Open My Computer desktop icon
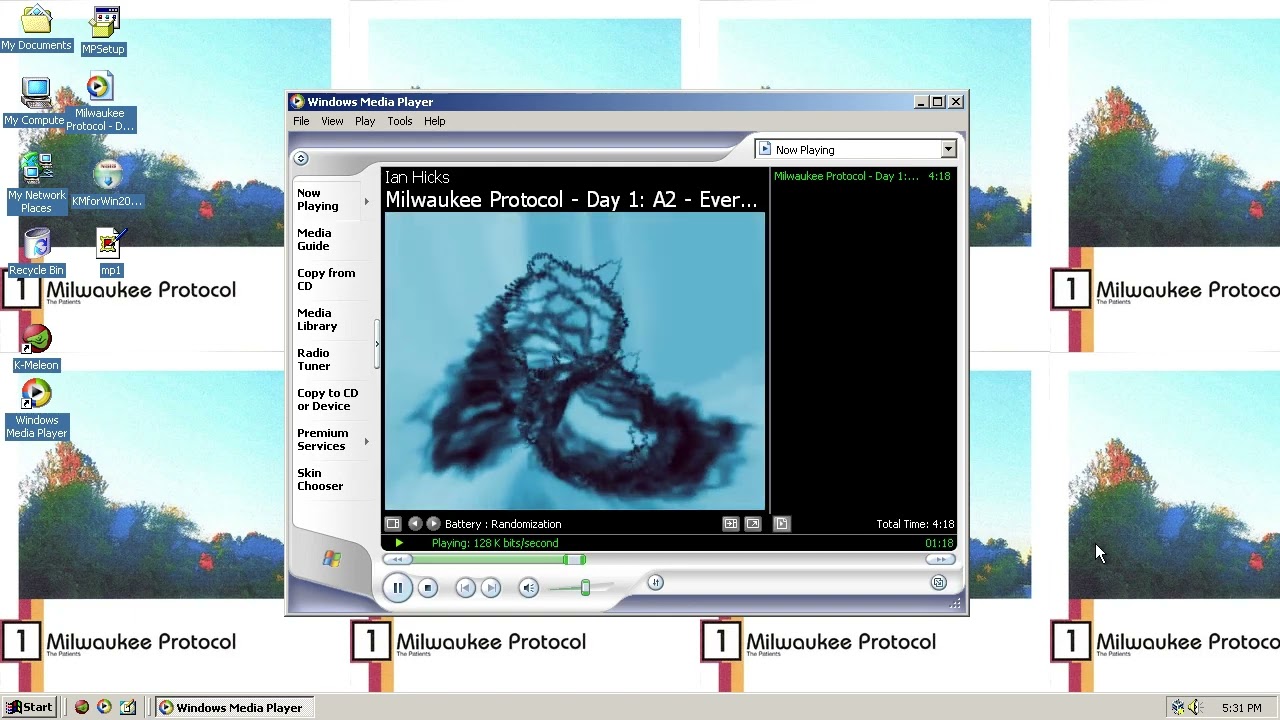 [x=36, y=102]
